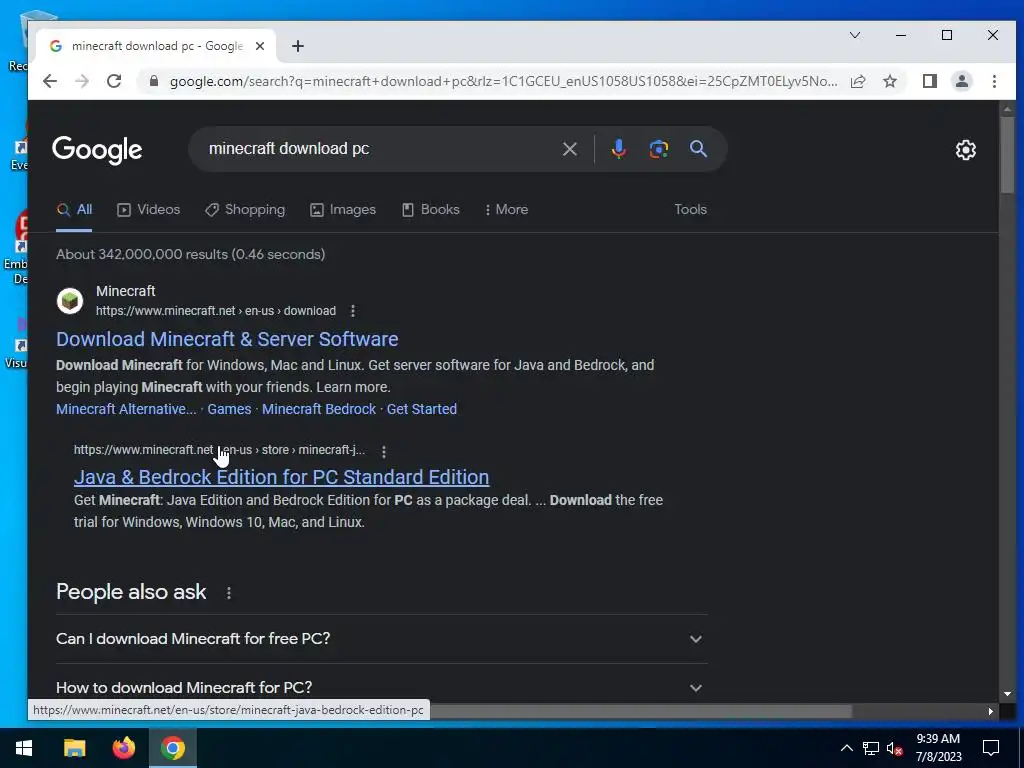This screenshot has width=1024, height=768.
Task: Bookmark this page with the star icon
Action: click(x=889, y=81)
